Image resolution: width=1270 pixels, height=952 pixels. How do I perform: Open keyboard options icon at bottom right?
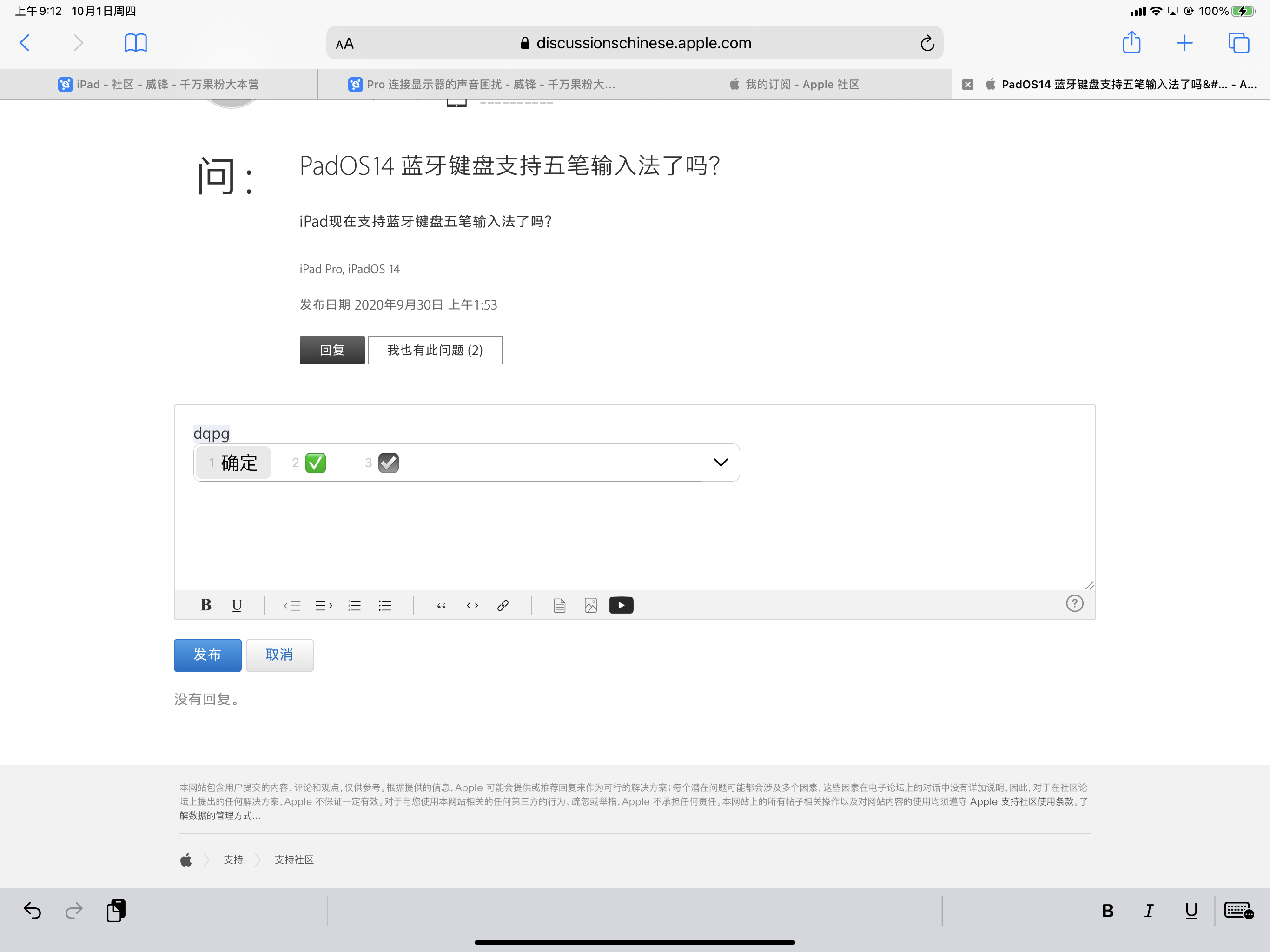coord(1238,911)
